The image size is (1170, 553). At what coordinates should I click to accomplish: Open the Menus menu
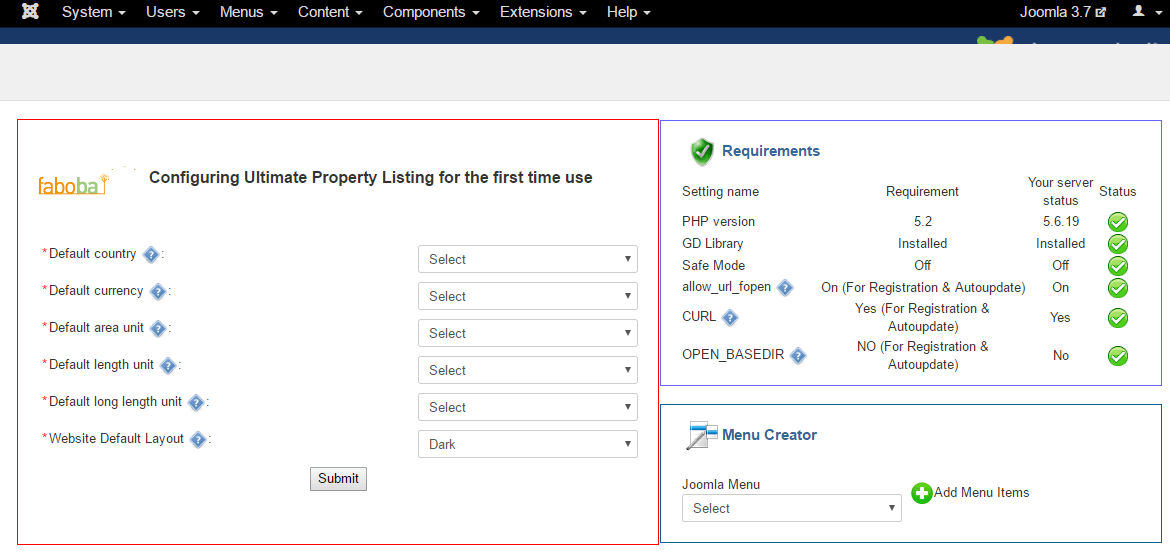(248, 12)
